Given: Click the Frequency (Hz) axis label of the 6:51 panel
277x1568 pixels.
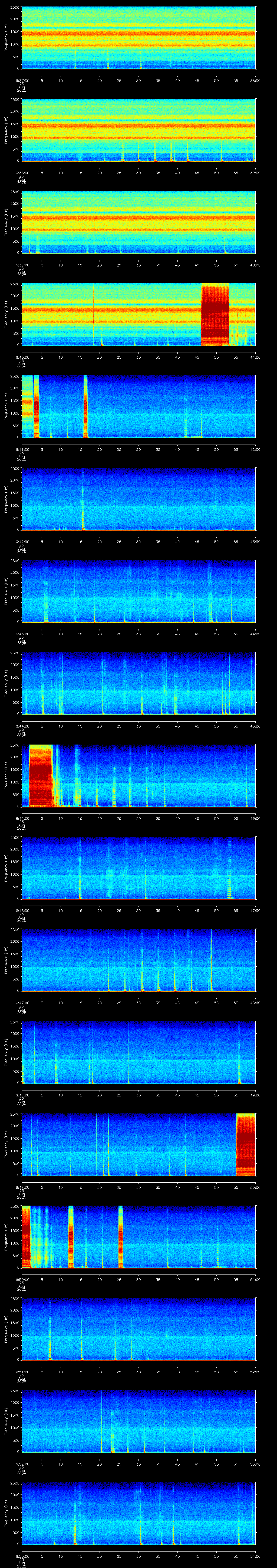Looking at the screenshot, I should tap(7, 1329).
